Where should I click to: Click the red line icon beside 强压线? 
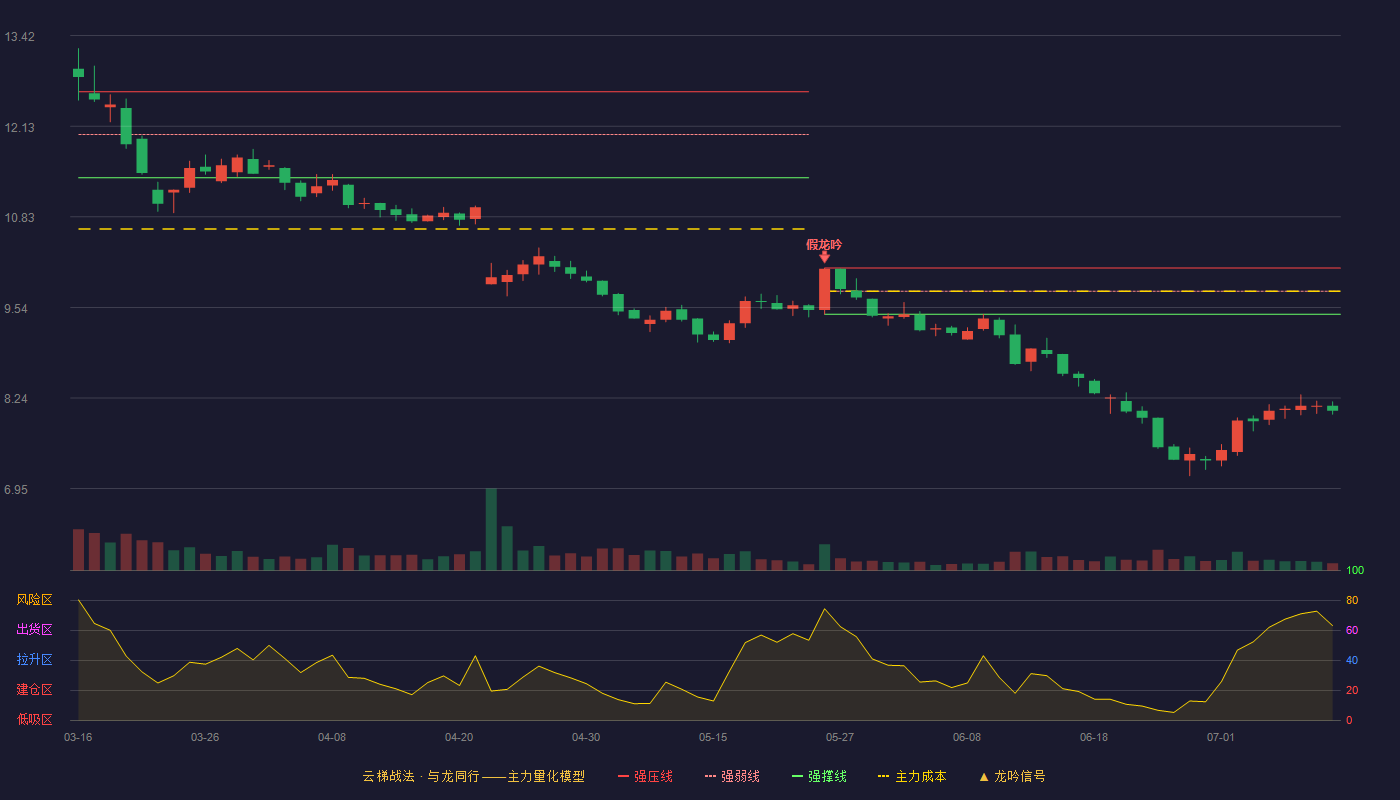pos(624,776)
